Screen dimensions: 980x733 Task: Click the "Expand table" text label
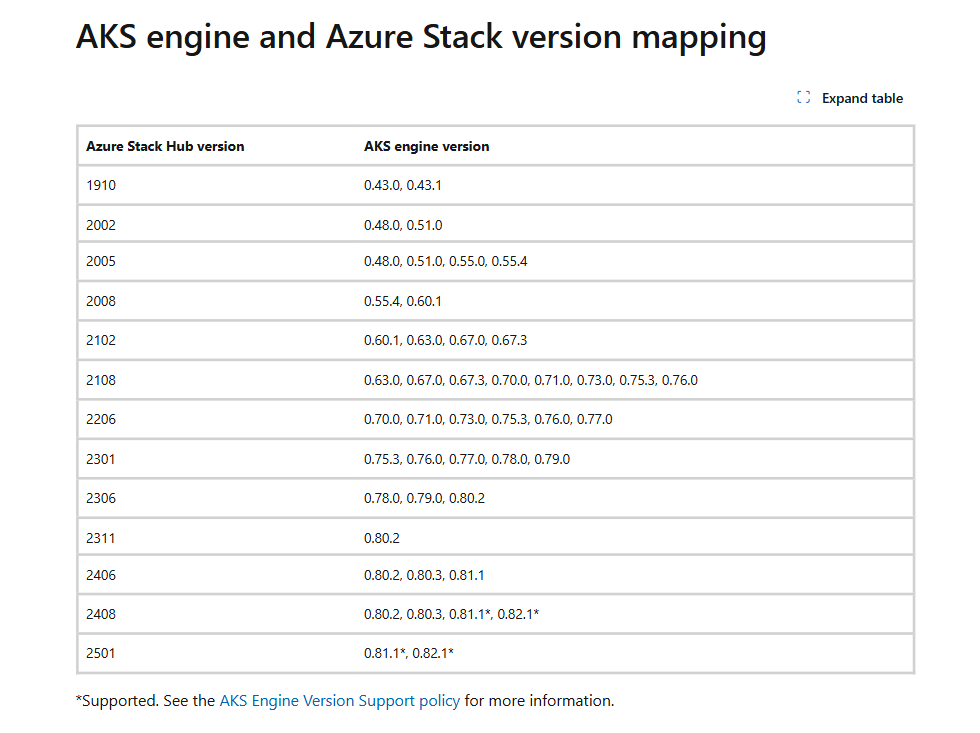point(862,98)
